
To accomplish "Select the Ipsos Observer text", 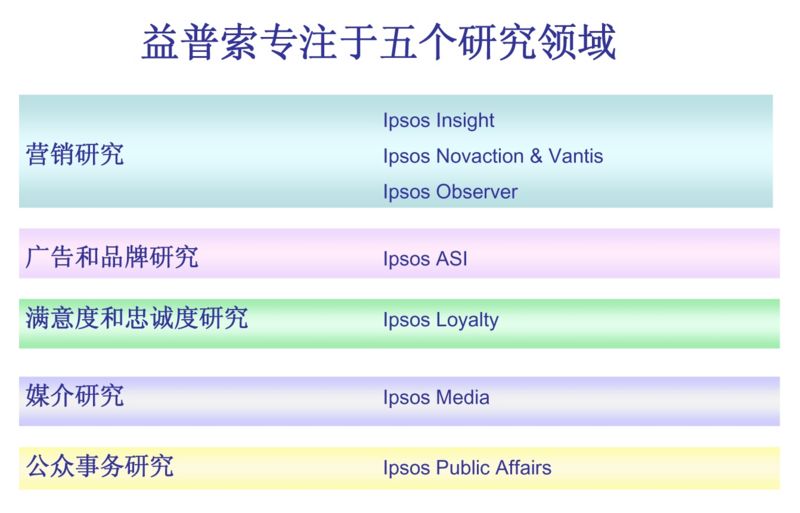I will (450, 192).
